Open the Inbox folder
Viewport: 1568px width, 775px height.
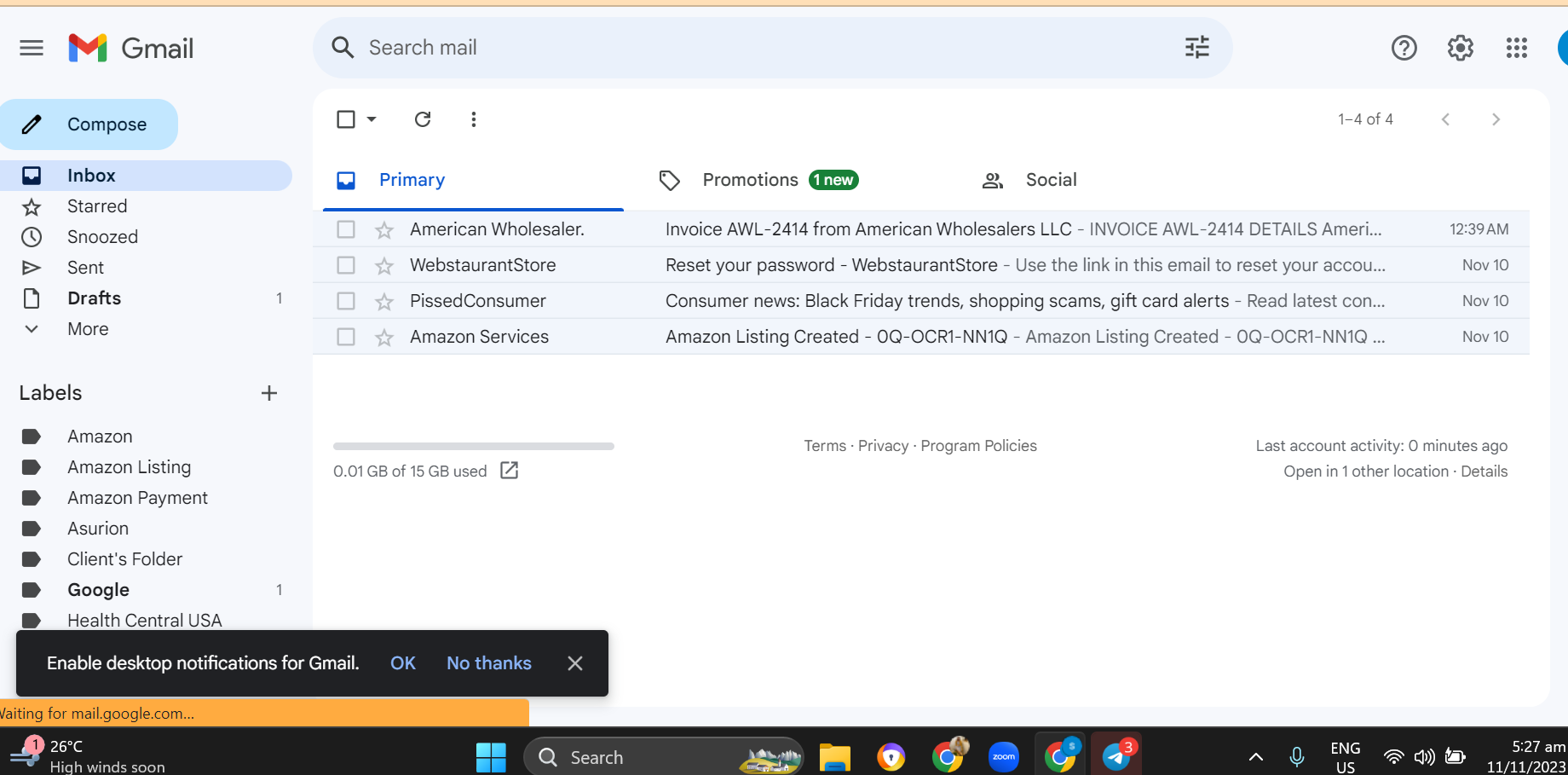(x=146, y=176)
